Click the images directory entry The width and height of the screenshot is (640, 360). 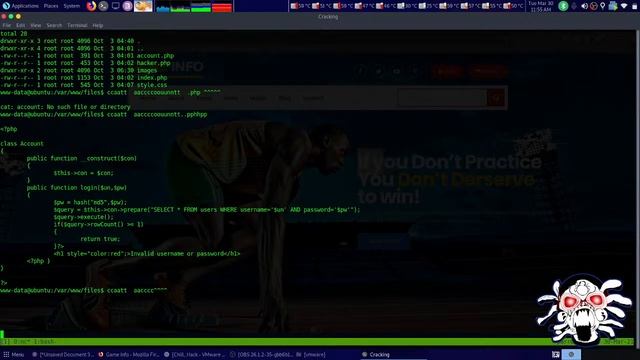tap(147, 70)
